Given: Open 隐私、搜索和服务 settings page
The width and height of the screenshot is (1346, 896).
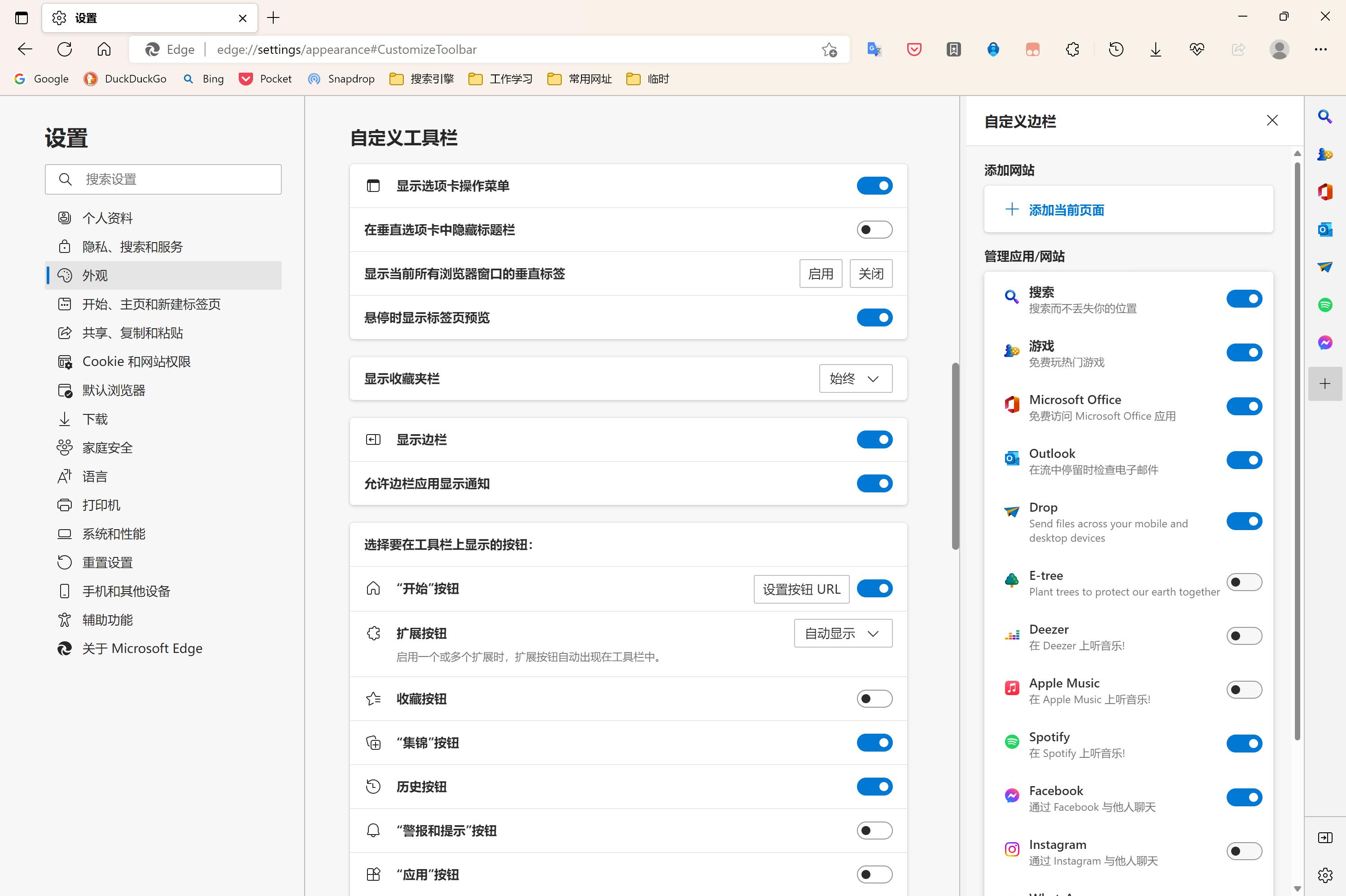Looking at the screenshot, I should tap(132, 247).
